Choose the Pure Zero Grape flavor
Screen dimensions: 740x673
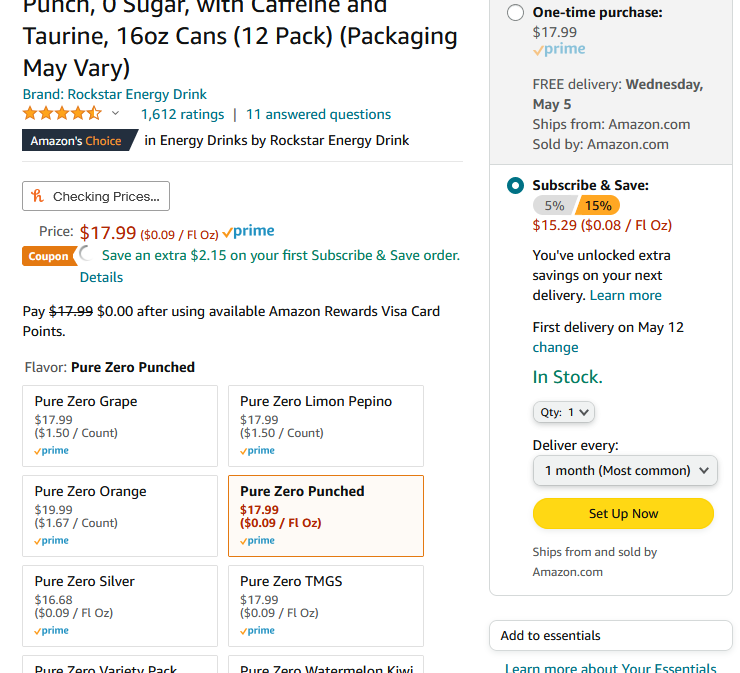coord(120,426)
